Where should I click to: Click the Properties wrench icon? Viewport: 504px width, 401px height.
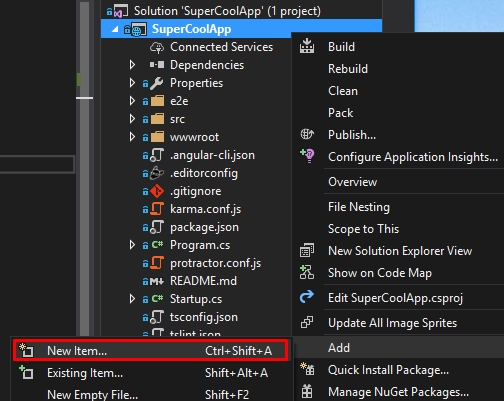coord(157,83)
